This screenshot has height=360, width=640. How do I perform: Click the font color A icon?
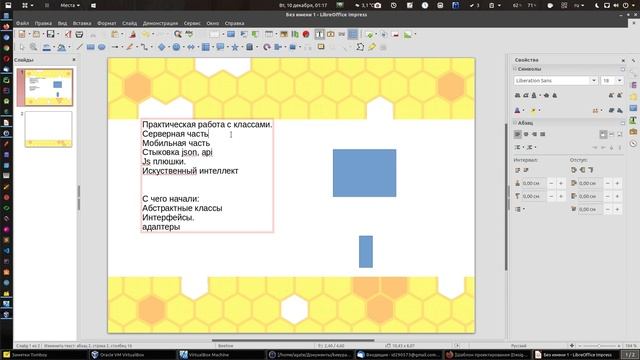pos(517,111)
